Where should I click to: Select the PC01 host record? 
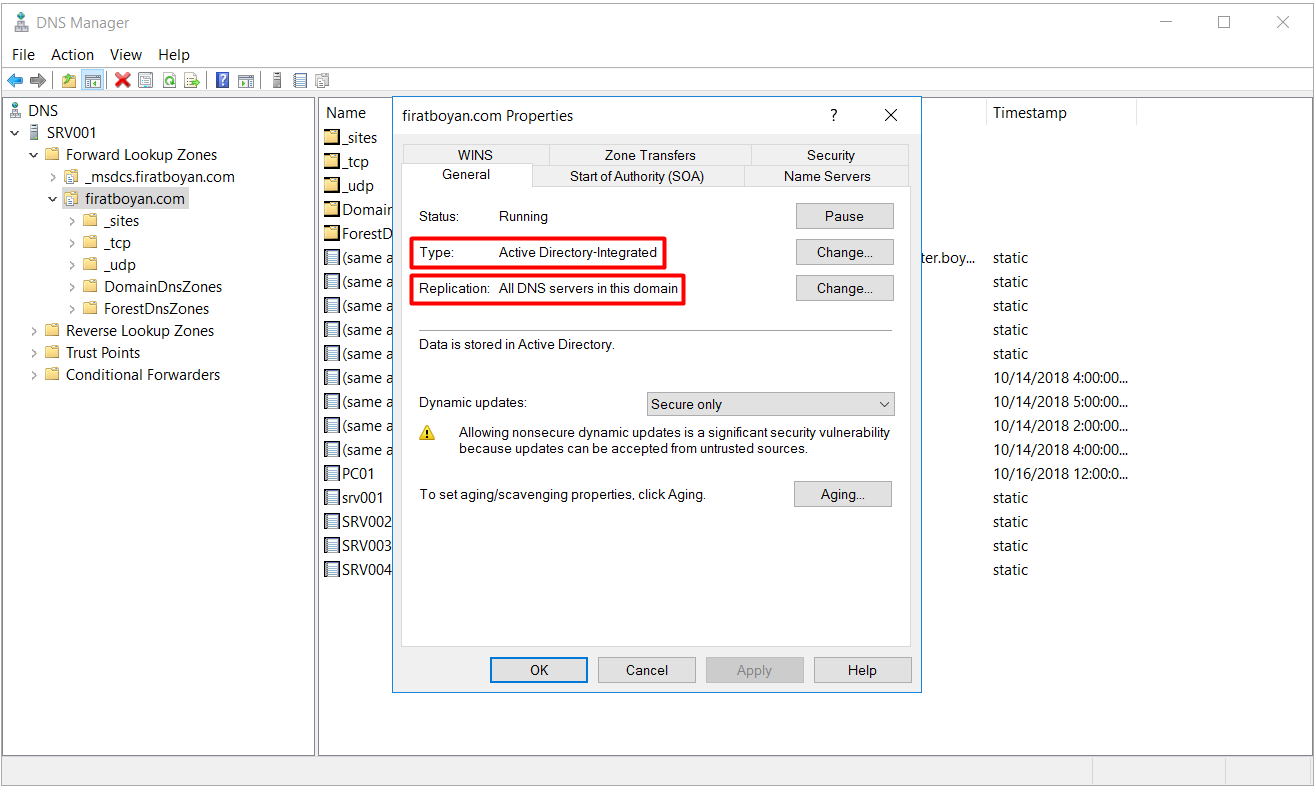click(x=350, y=474)
